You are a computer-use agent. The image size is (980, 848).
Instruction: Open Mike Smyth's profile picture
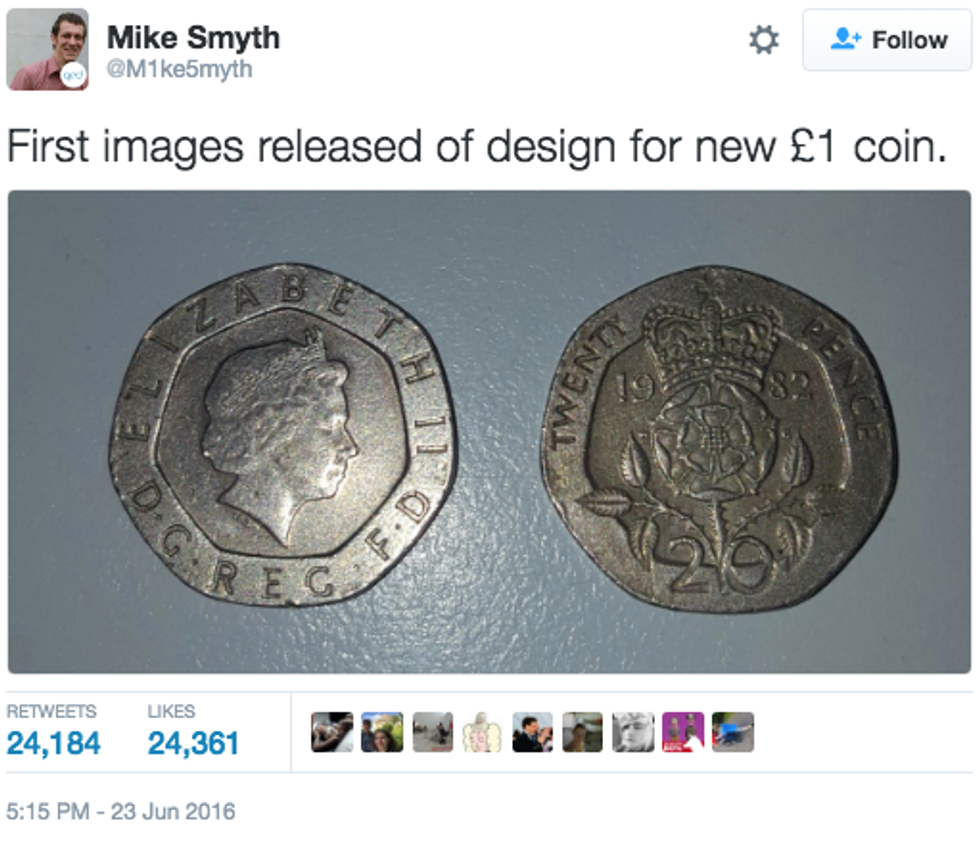[x=48, y=49]
